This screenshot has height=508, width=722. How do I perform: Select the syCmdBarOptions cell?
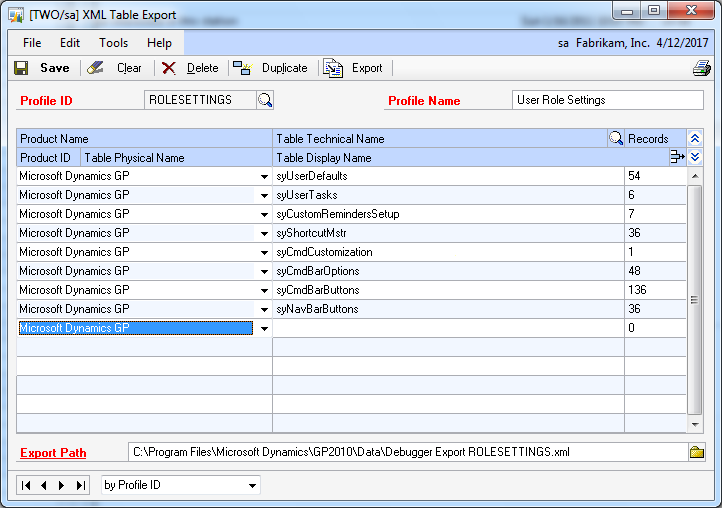[x=448, y=271]
